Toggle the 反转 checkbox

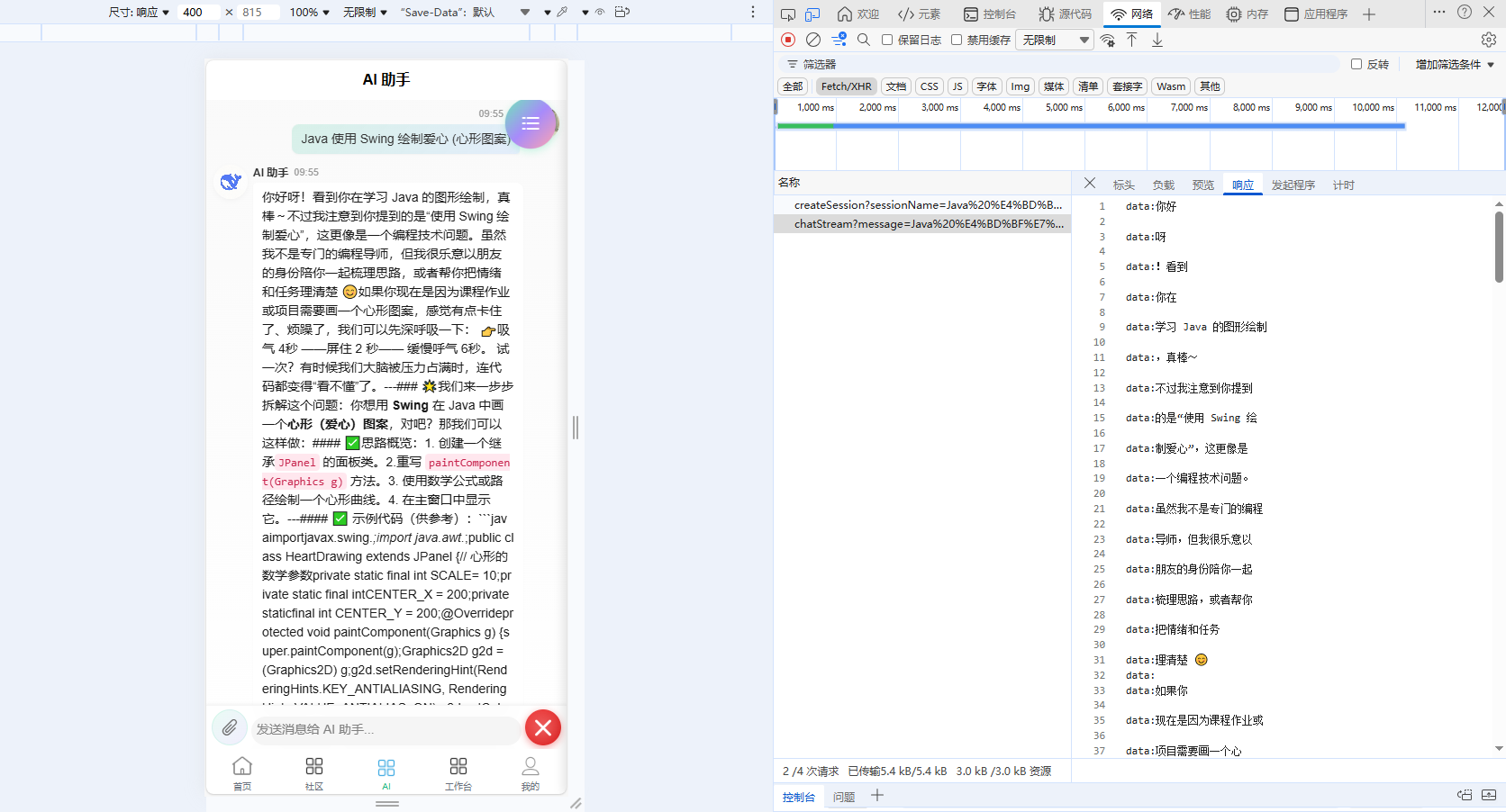pos(1356,64)
